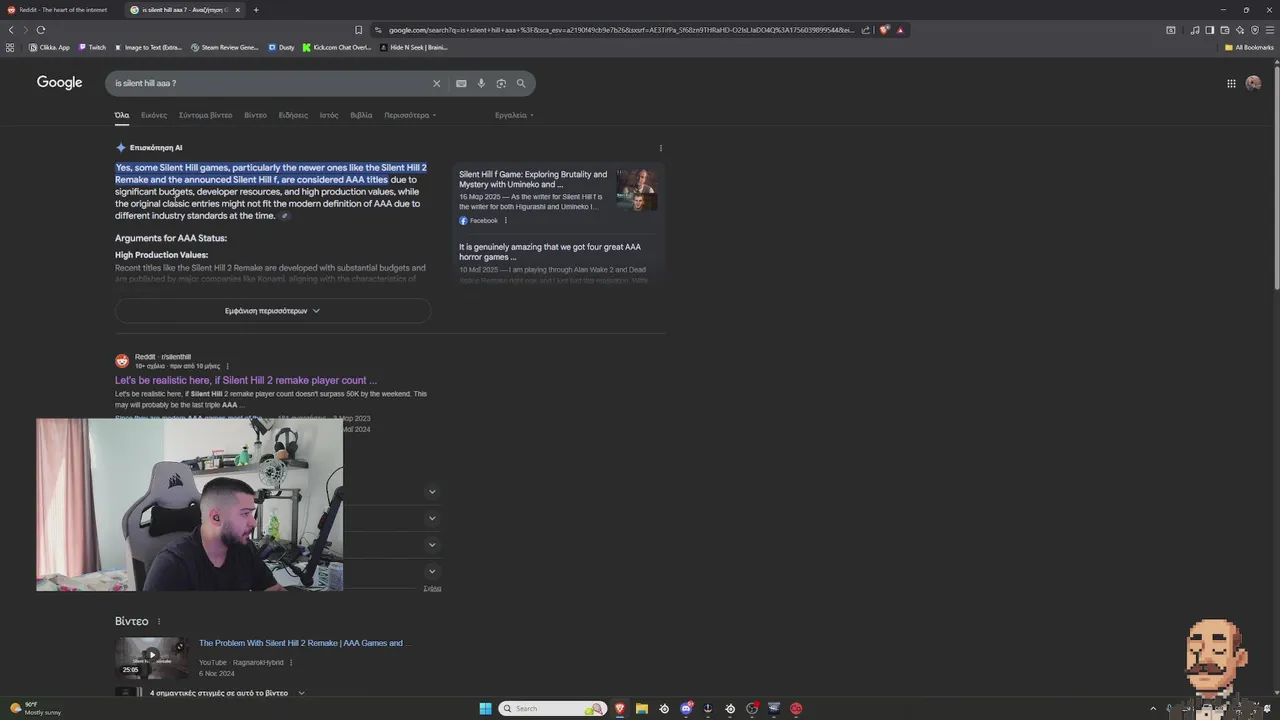
Task: Open the Google account avatar menu
Action: coord(1254,83)
